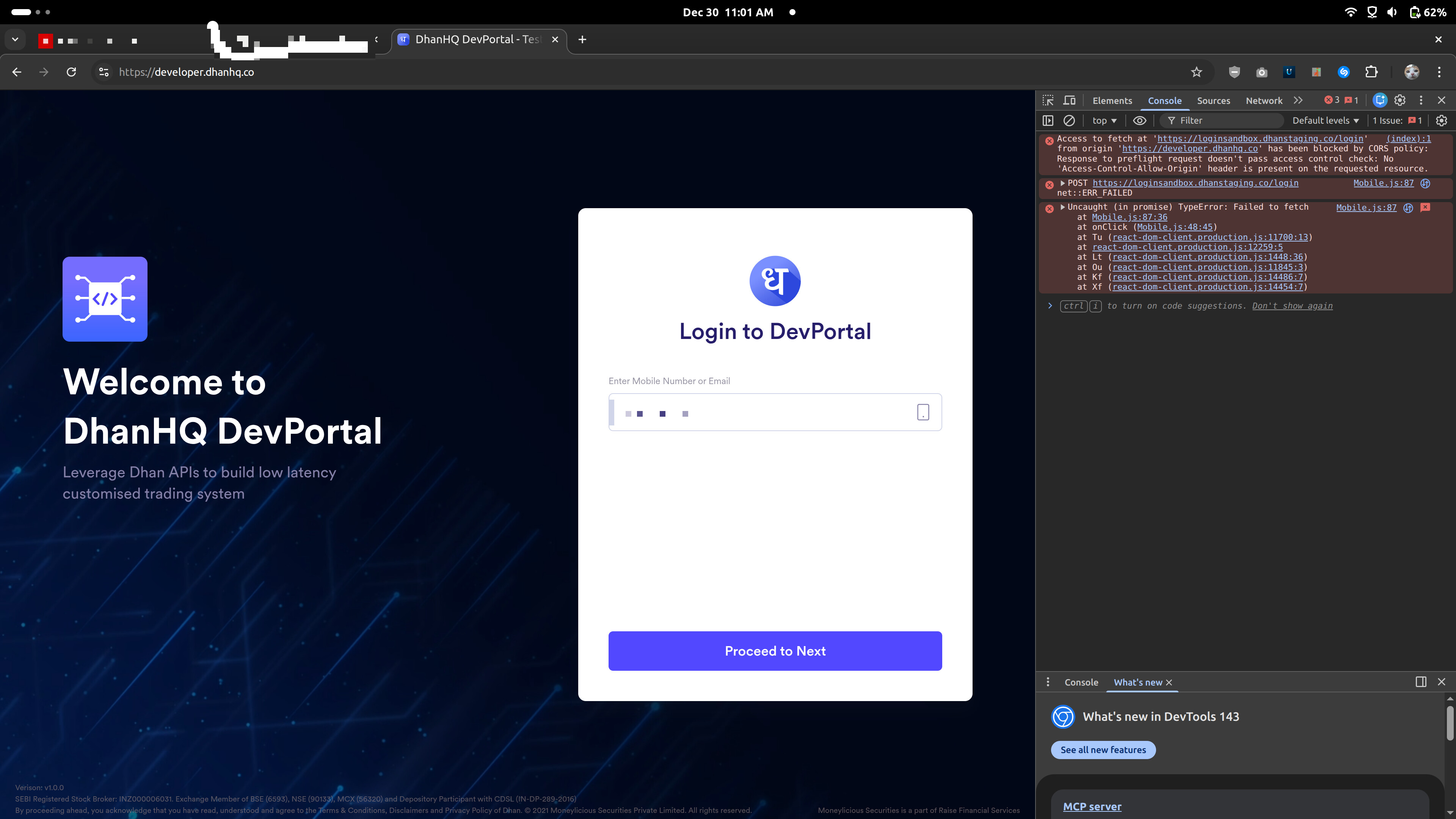Click the inspect element picker icon
Image resolution: width=1456 pixels, height=819 pixels.
pos(1048,100)
